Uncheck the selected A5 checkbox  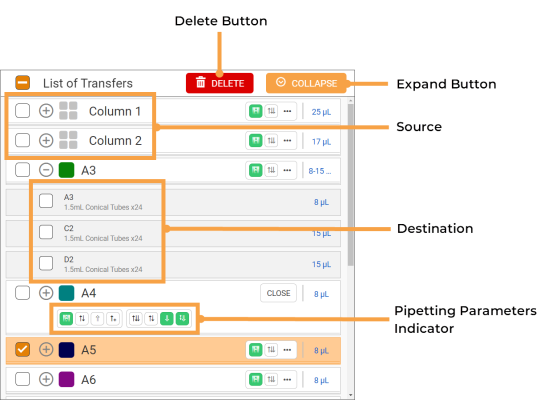point(22,349)
